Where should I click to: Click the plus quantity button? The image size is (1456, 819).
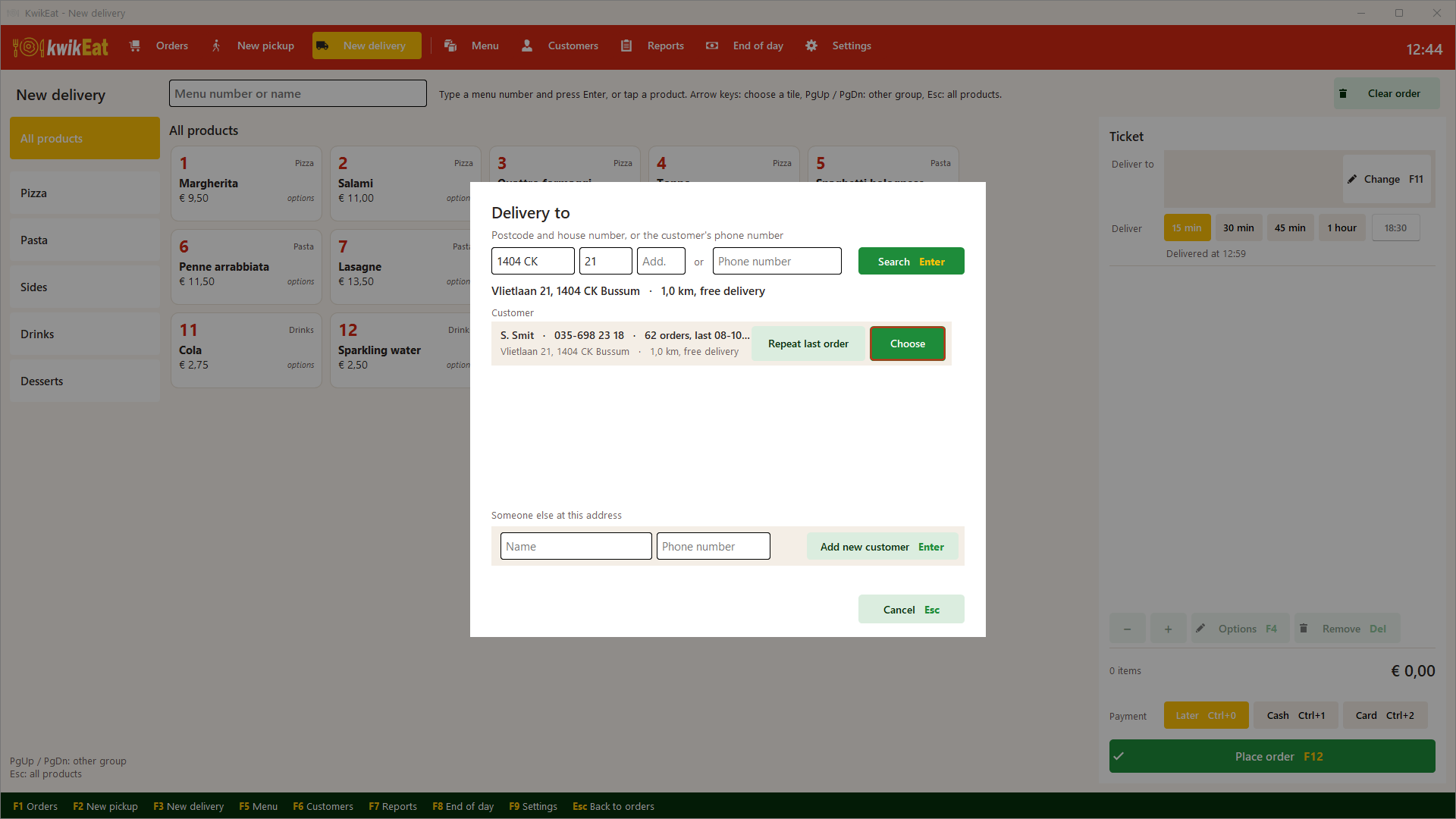pos(1169,628)
